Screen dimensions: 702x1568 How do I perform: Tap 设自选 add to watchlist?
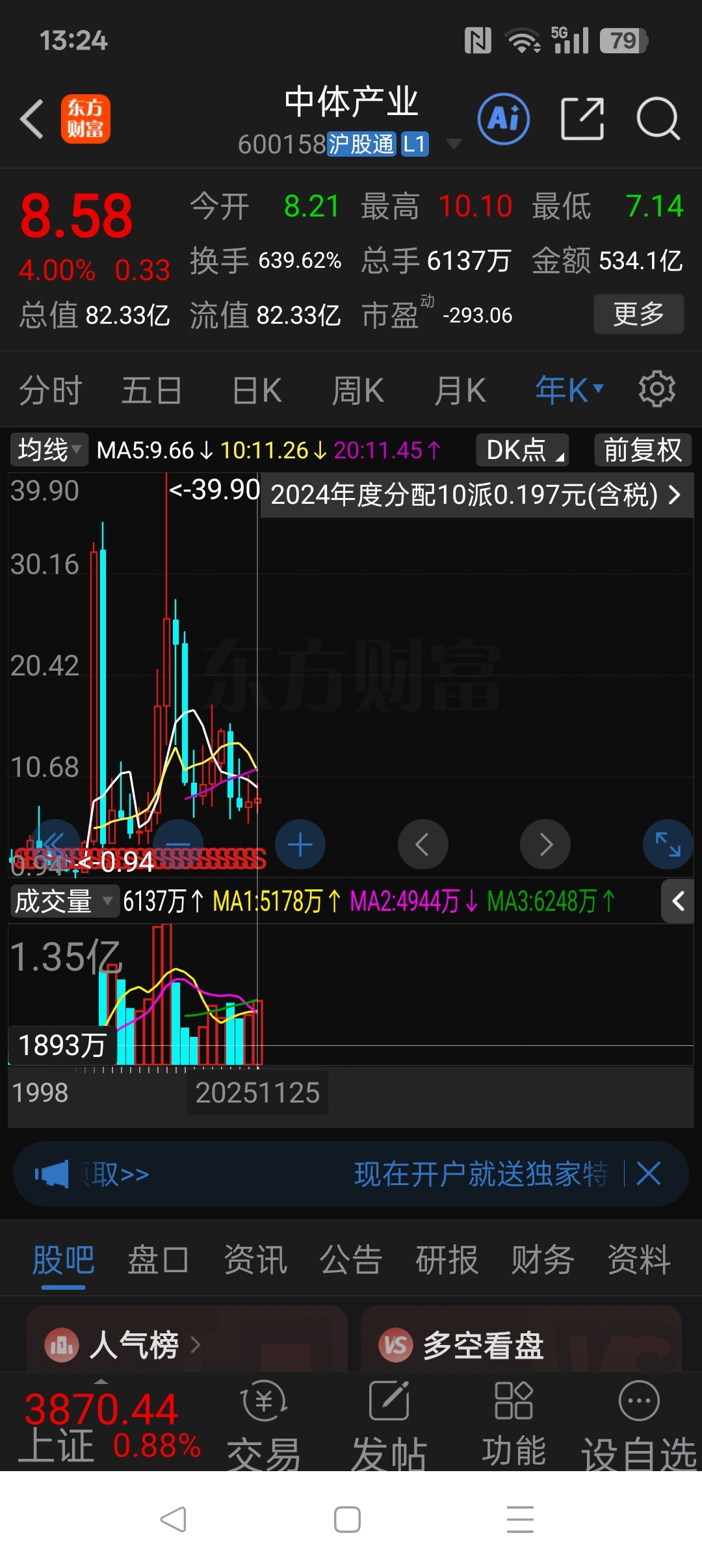pyautogui.click(x=639, y=1424)
